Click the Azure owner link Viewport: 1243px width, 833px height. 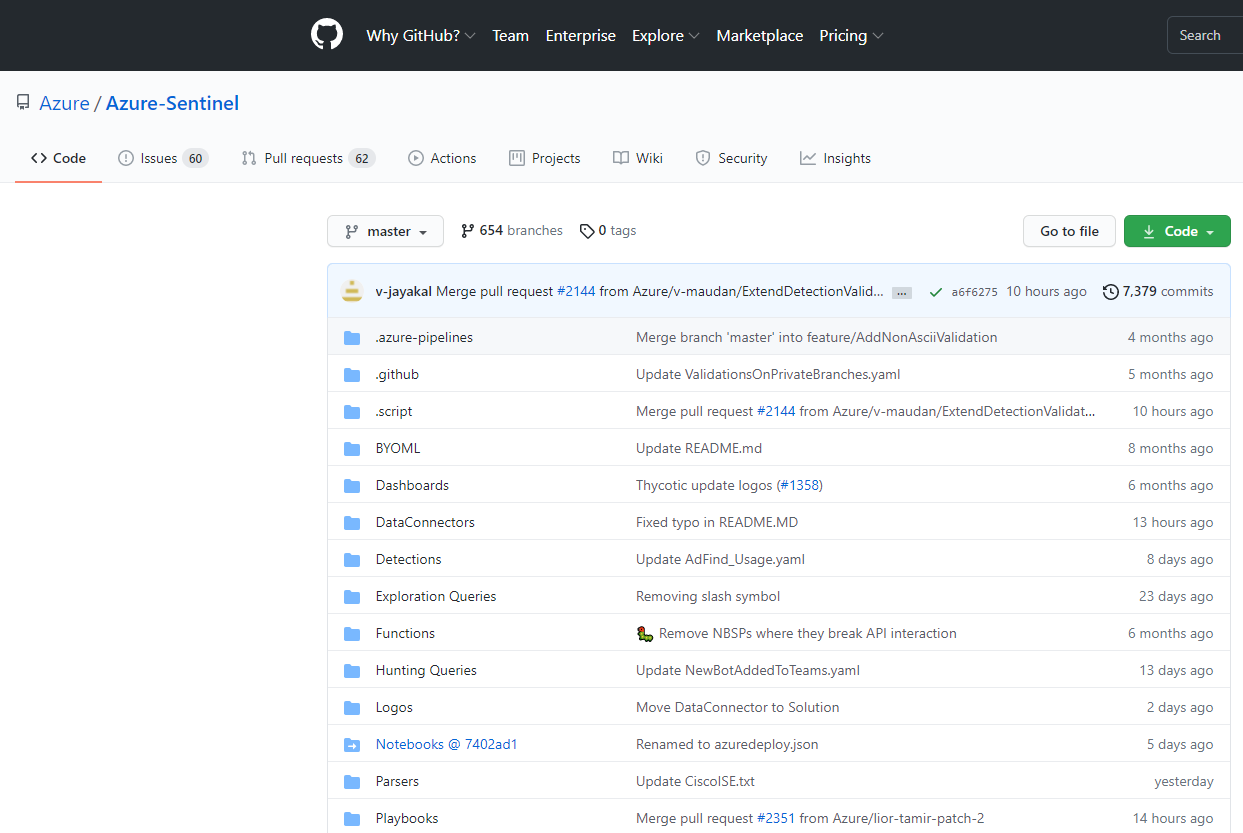64,103
